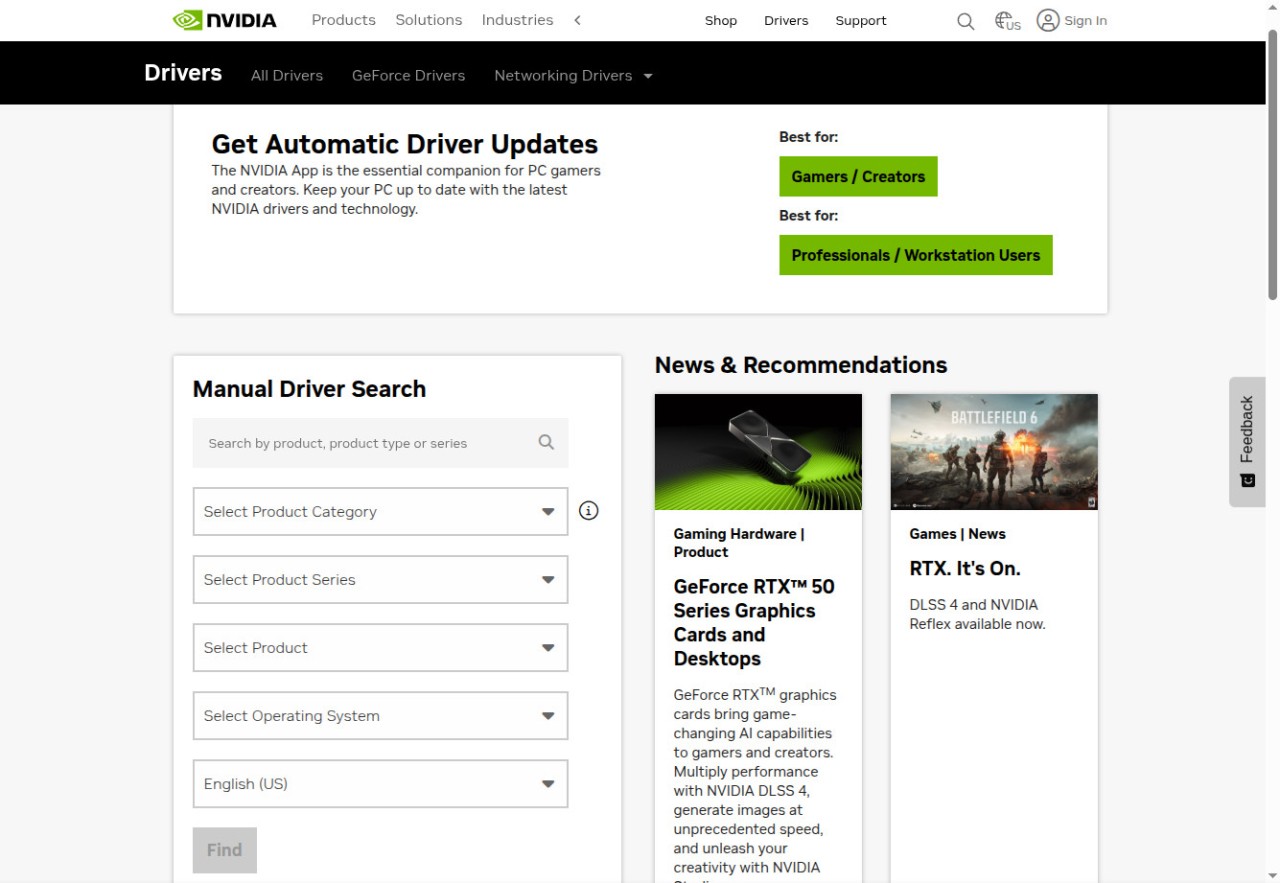Click the Gamers / Creators button
The width and height of the screenshot is (1280, 883).
click(858, 176)
